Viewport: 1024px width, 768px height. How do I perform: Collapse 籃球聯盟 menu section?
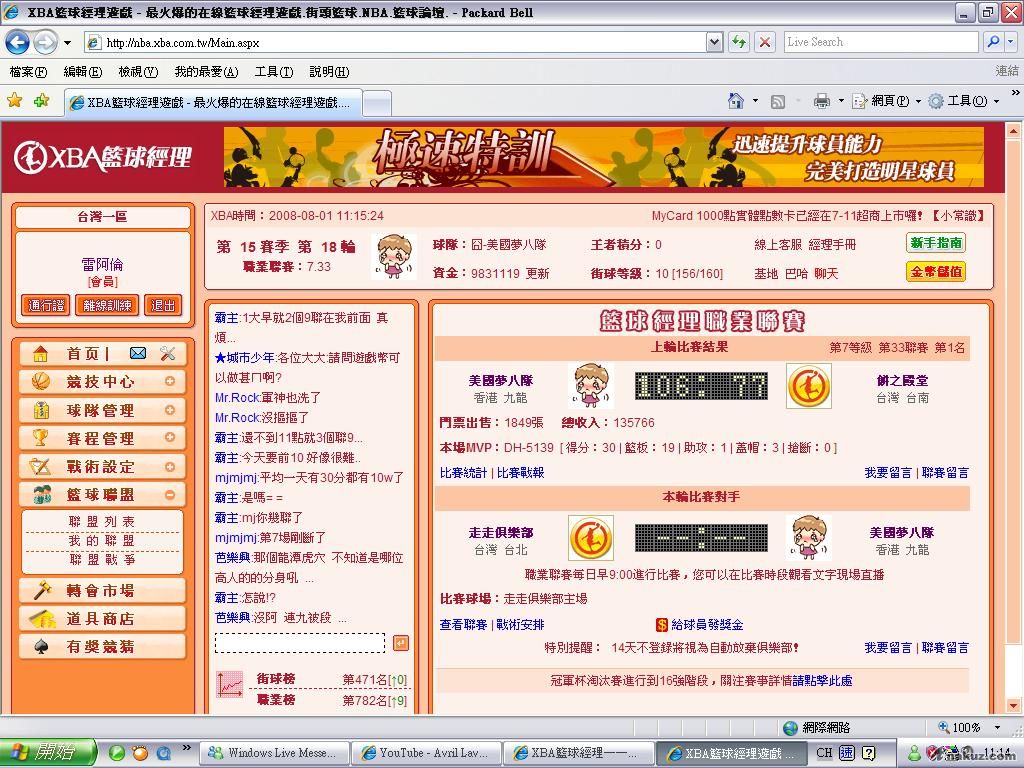pos(170,495)
